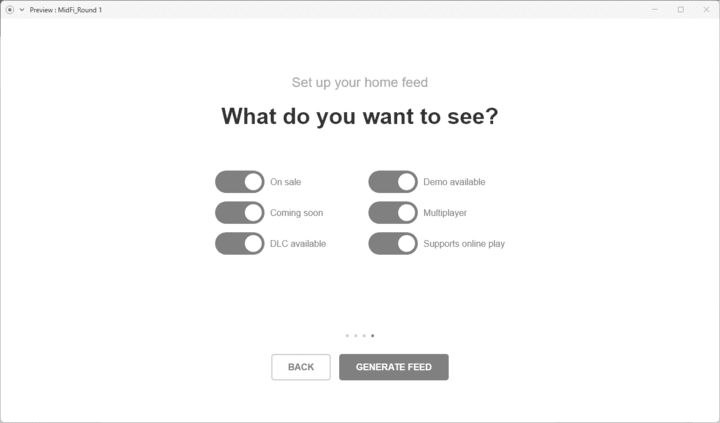Toggle the Multiplayer switch
Viewport: 720px width, 423px height.
(393, 213)
